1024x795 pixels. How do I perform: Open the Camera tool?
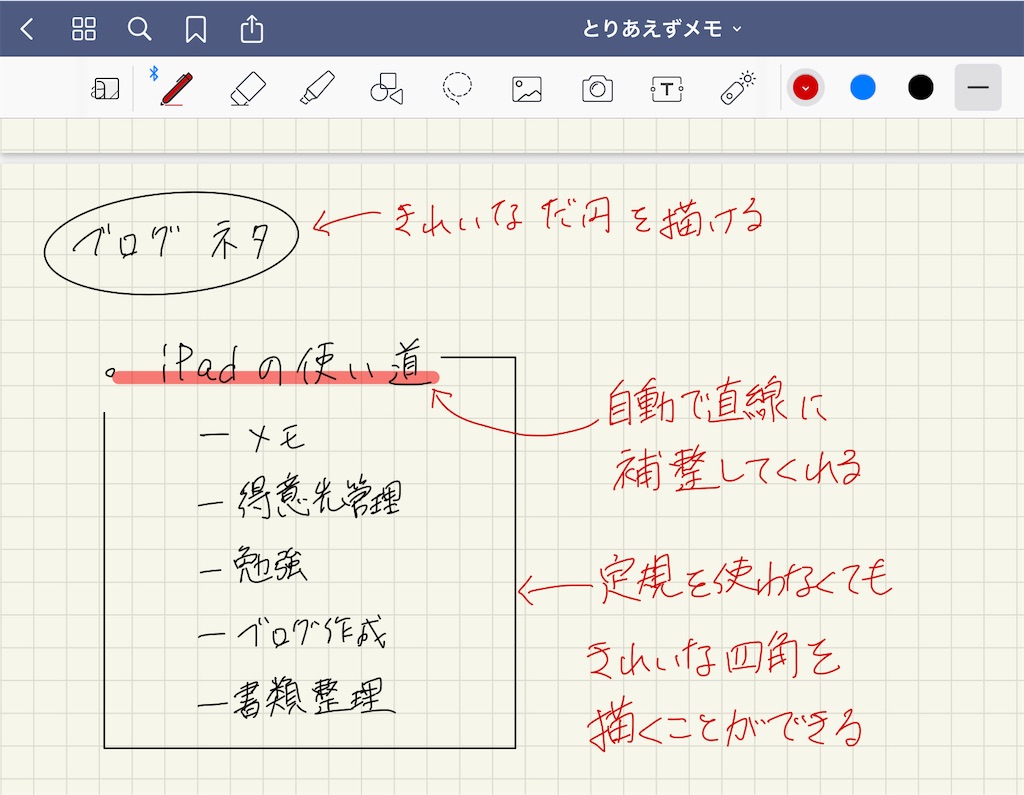click(597, 88)
